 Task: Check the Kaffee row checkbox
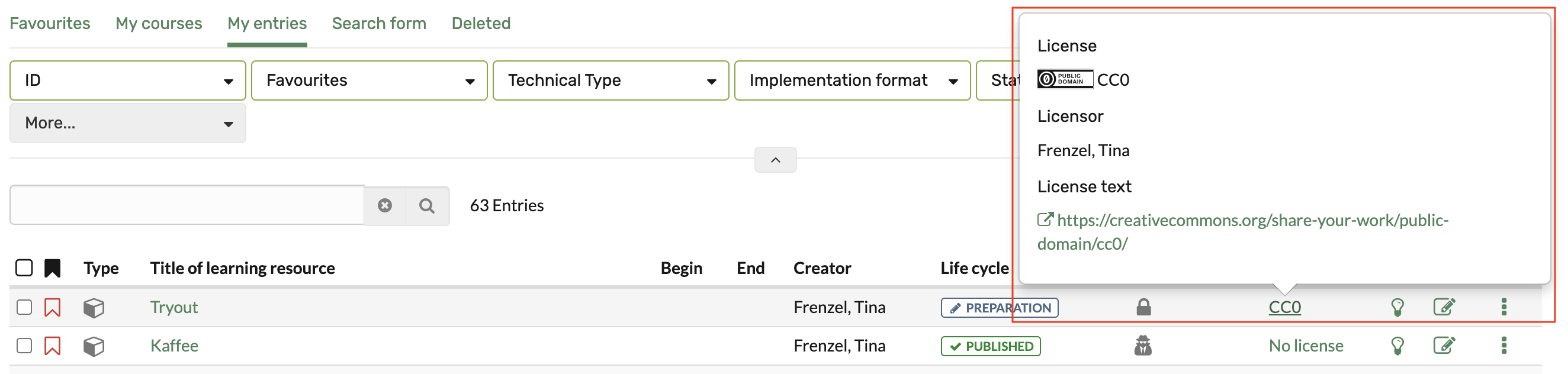coord(24,346)
